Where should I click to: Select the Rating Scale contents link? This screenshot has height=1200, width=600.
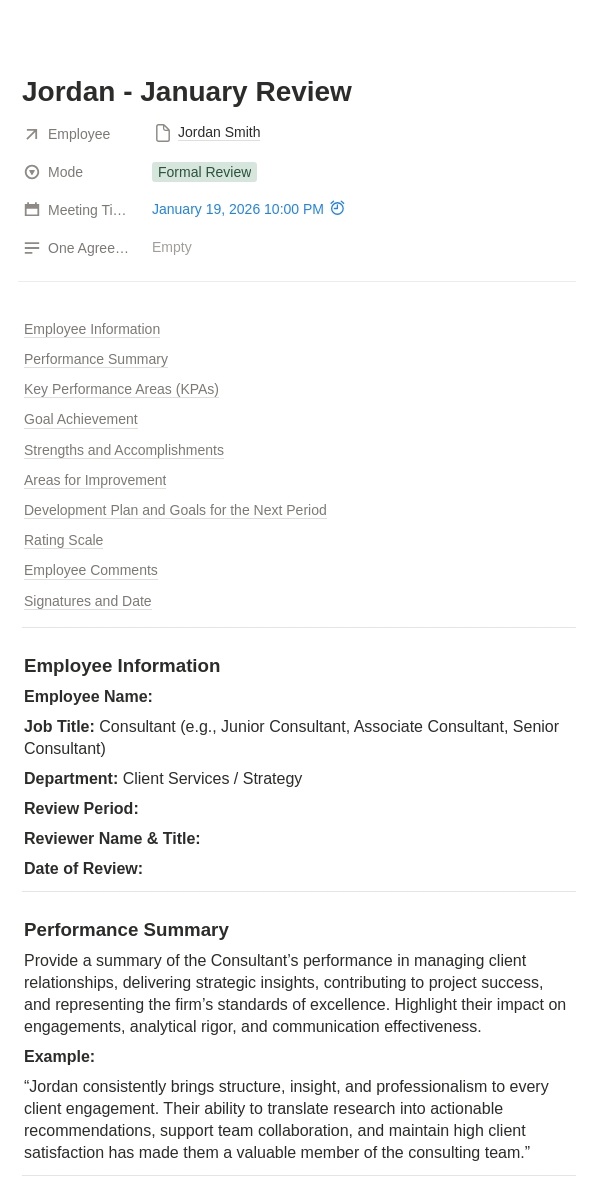[x=64, y=540]
